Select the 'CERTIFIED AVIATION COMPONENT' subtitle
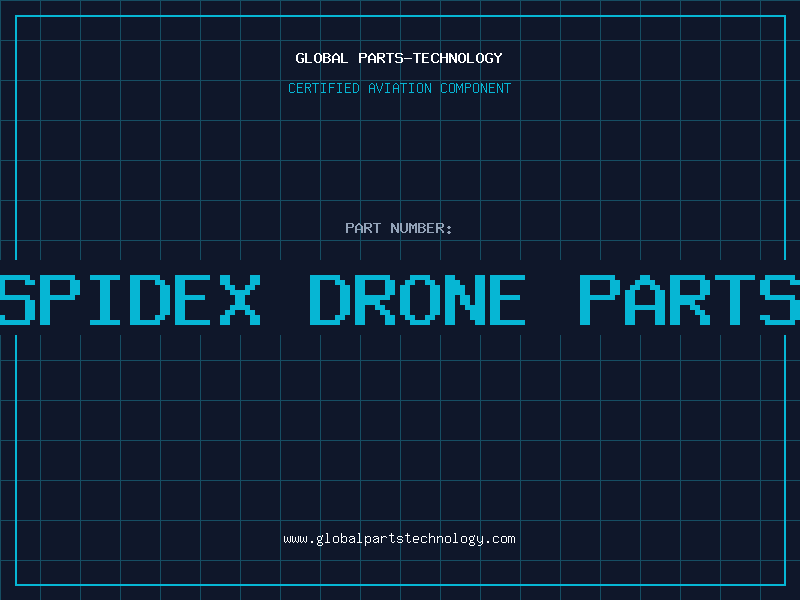Viewport: 800px width, 600px height. pyautogui.click(x=399, y=88)
